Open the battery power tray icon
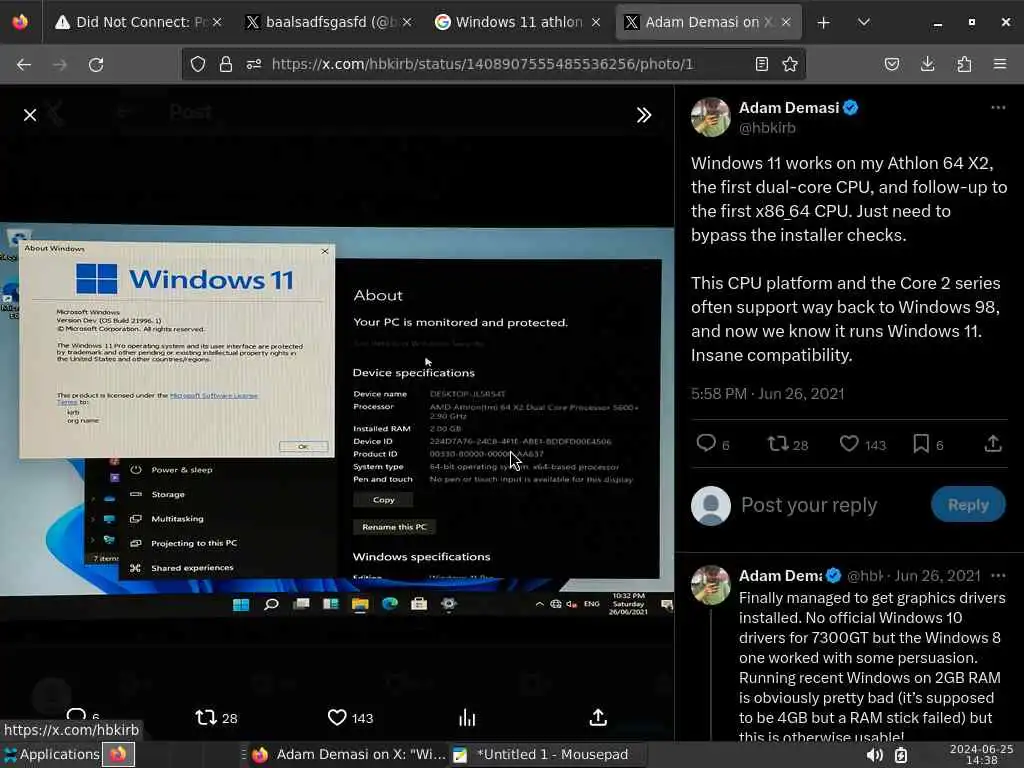Viewport: 1024px width, 768px height. click(901, 755)
